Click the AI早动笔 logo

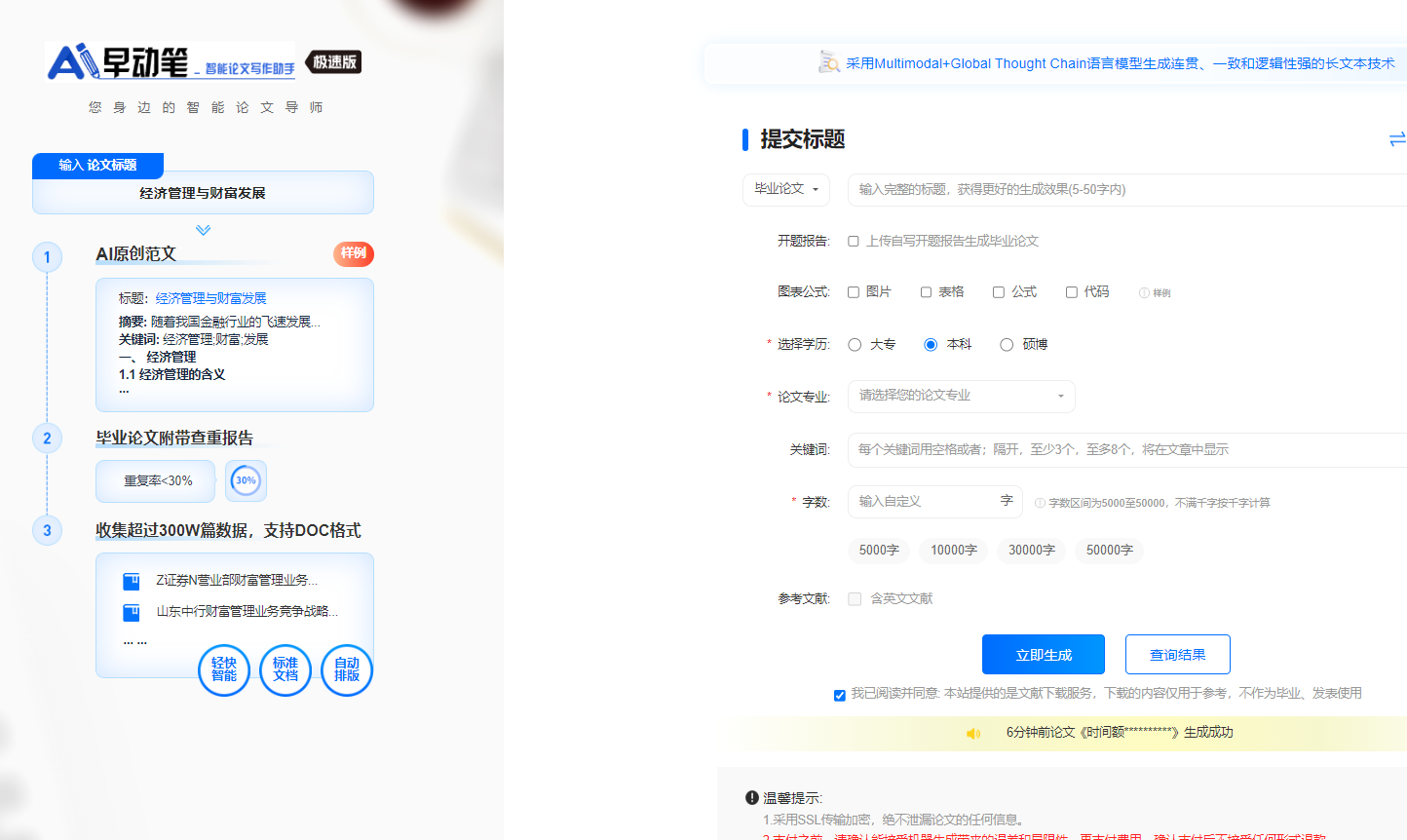[x=171, y=61]
